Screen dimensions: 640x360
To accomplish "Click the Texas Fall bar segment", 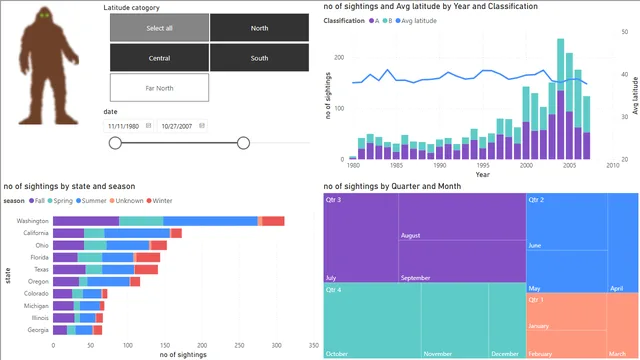I will pos(69,269).
